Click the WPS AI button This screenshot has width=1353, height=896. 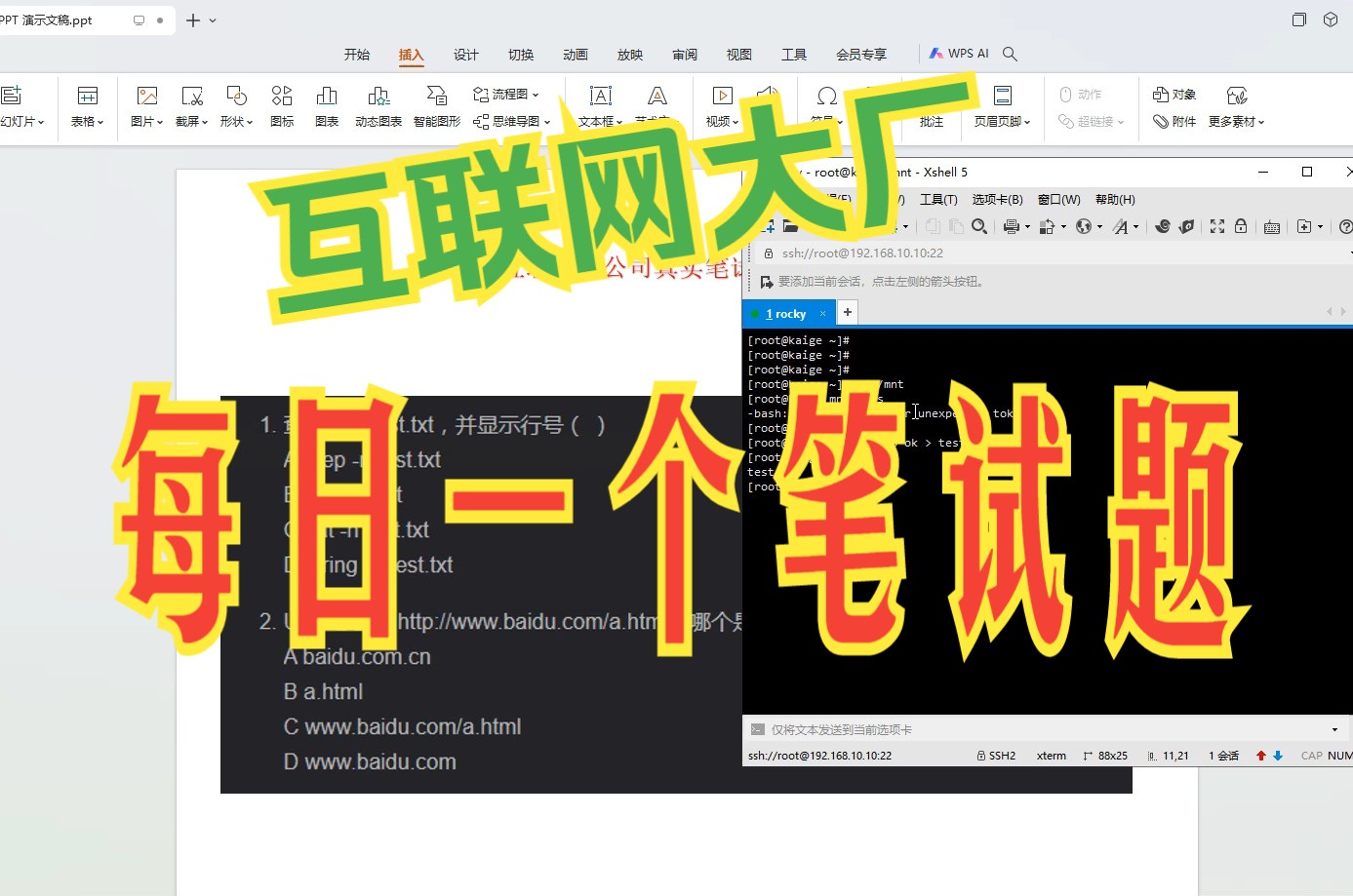tap(959, 54)
